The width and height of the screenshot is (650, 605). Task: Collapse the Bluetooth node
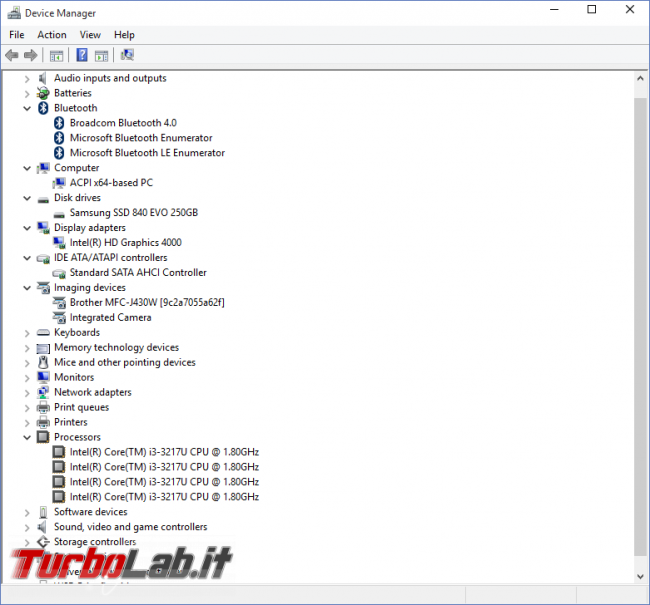(x=27, y=109)
